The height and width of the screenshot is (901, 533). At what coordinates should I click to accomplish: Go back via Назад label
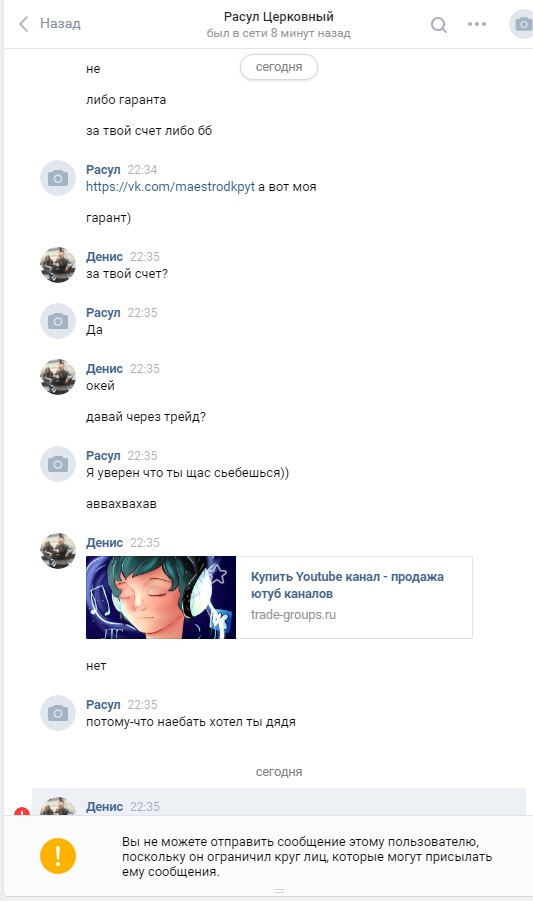click(60, 24)
